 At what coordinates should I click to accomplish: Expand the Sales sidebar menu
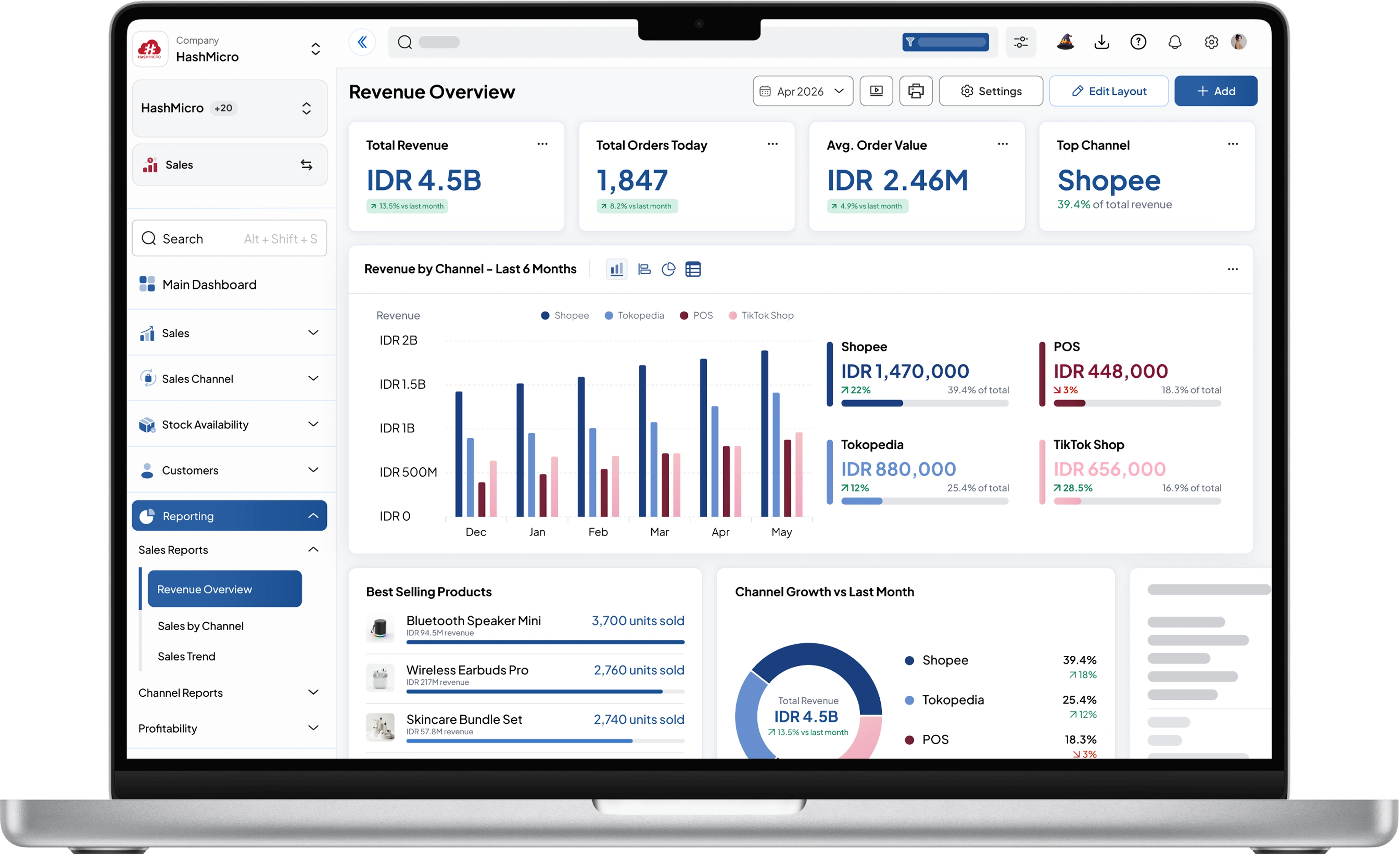coord(313,333)
